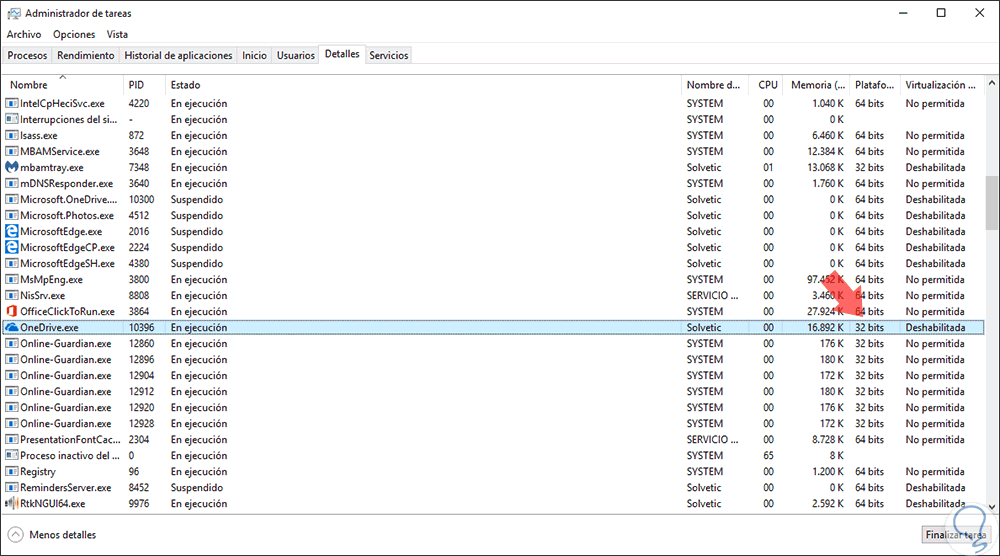The height and width of the screenshot is (556, 1000).
Task: Click the scrollbar up arrow
Action: pos(992,83)
